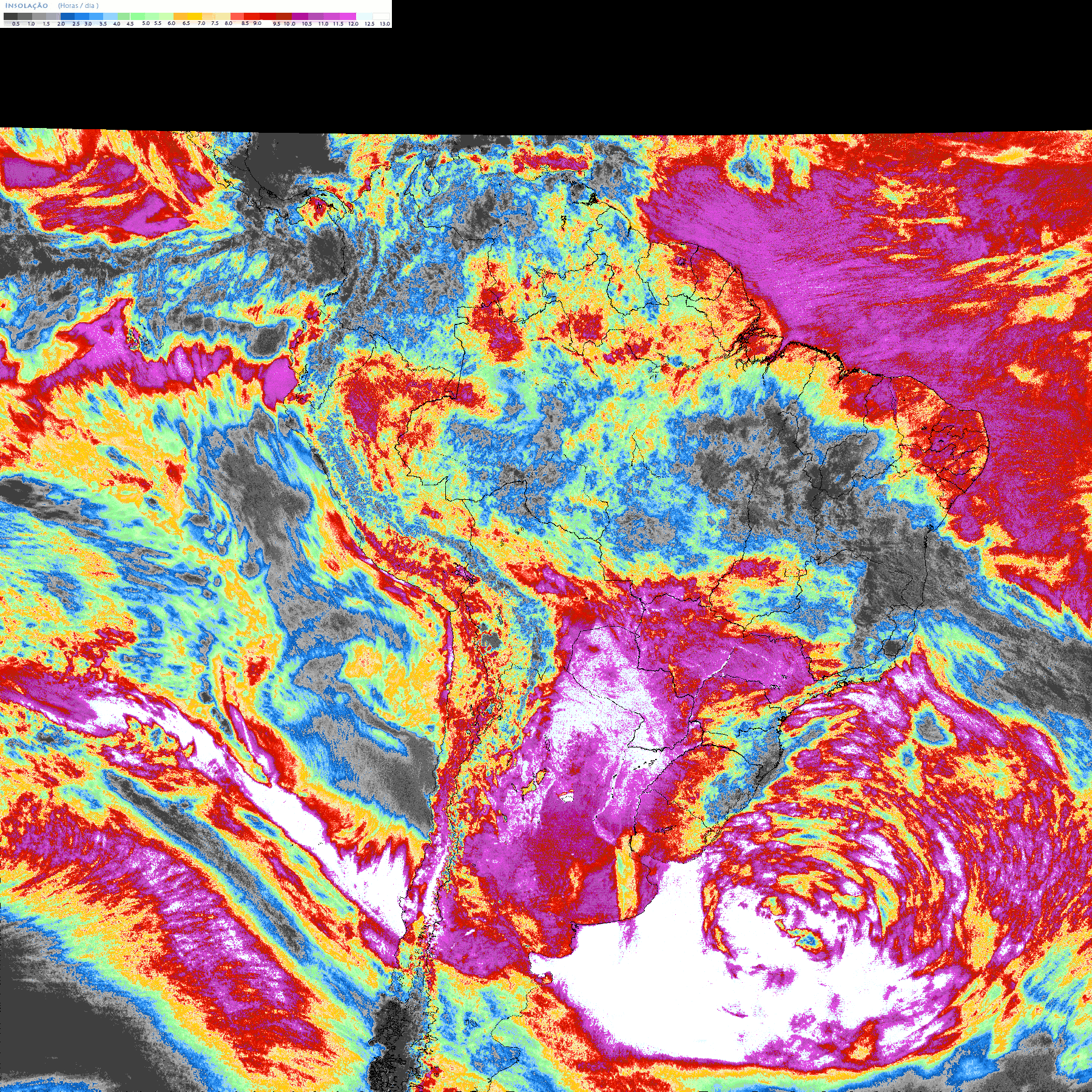The image size is (1092, 1092).
Task: Click the INSOLAÇÃO legend title
Action: pos(27,5)
